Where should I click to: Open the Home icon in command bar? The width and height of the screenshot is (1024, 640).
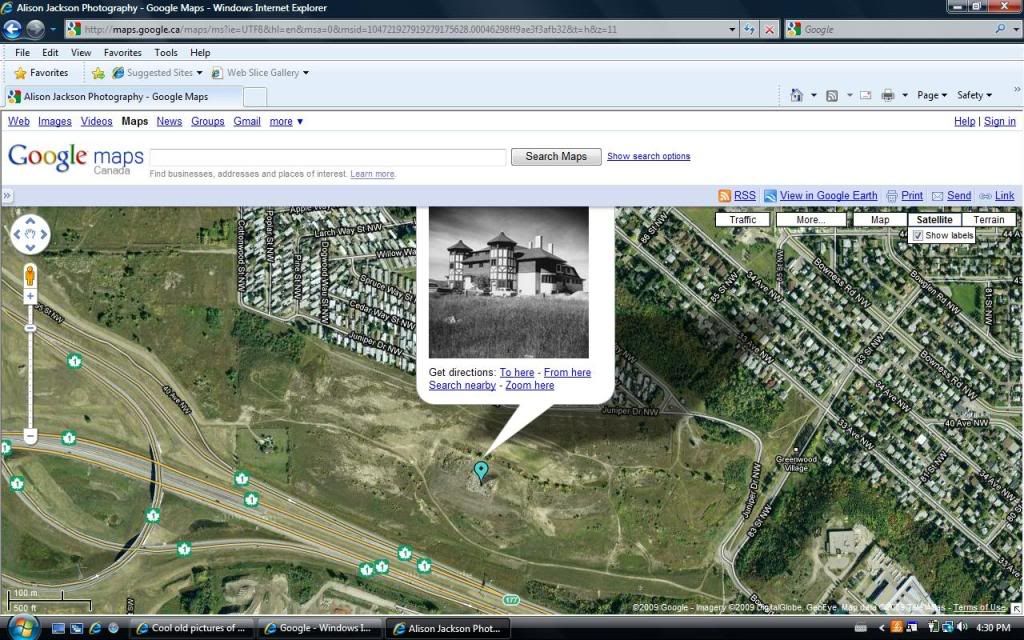pos(796,95)
